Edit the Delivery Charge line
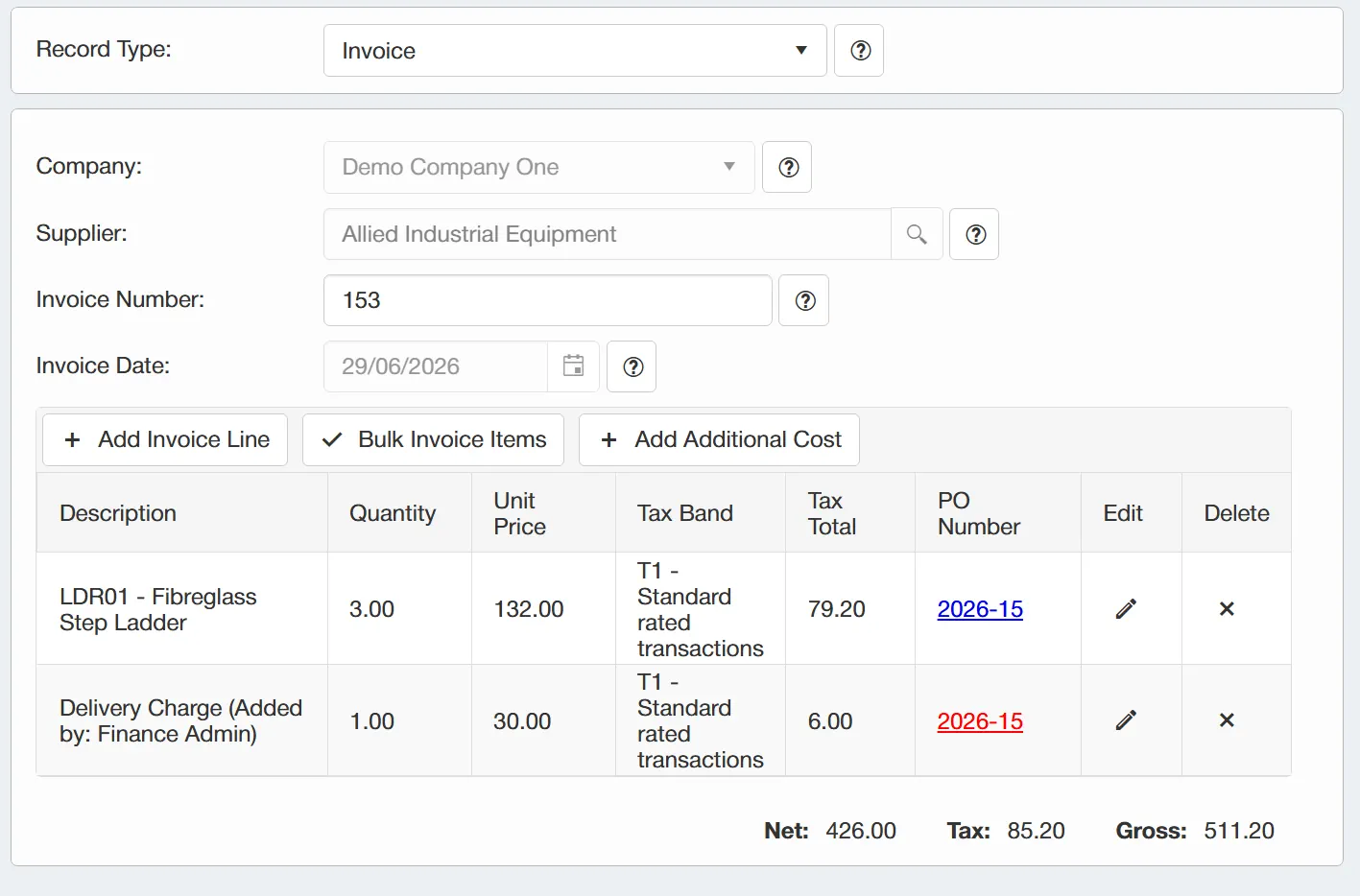The height and width of the screenshot is (896, 1360). coord(1126,720)
